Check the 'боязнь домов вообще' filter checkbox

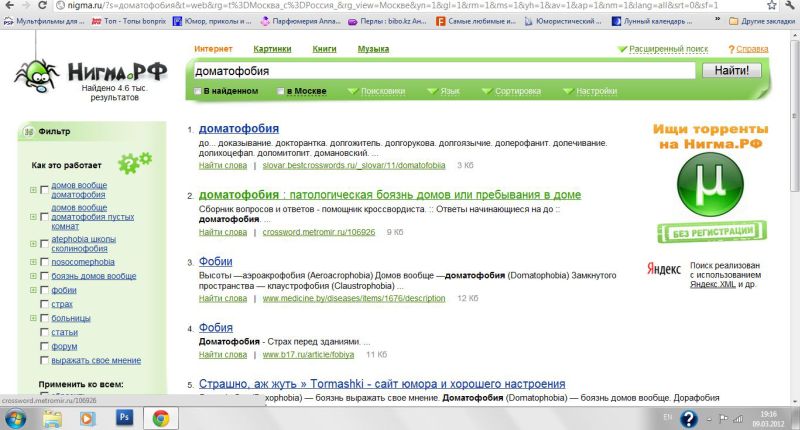44,276
